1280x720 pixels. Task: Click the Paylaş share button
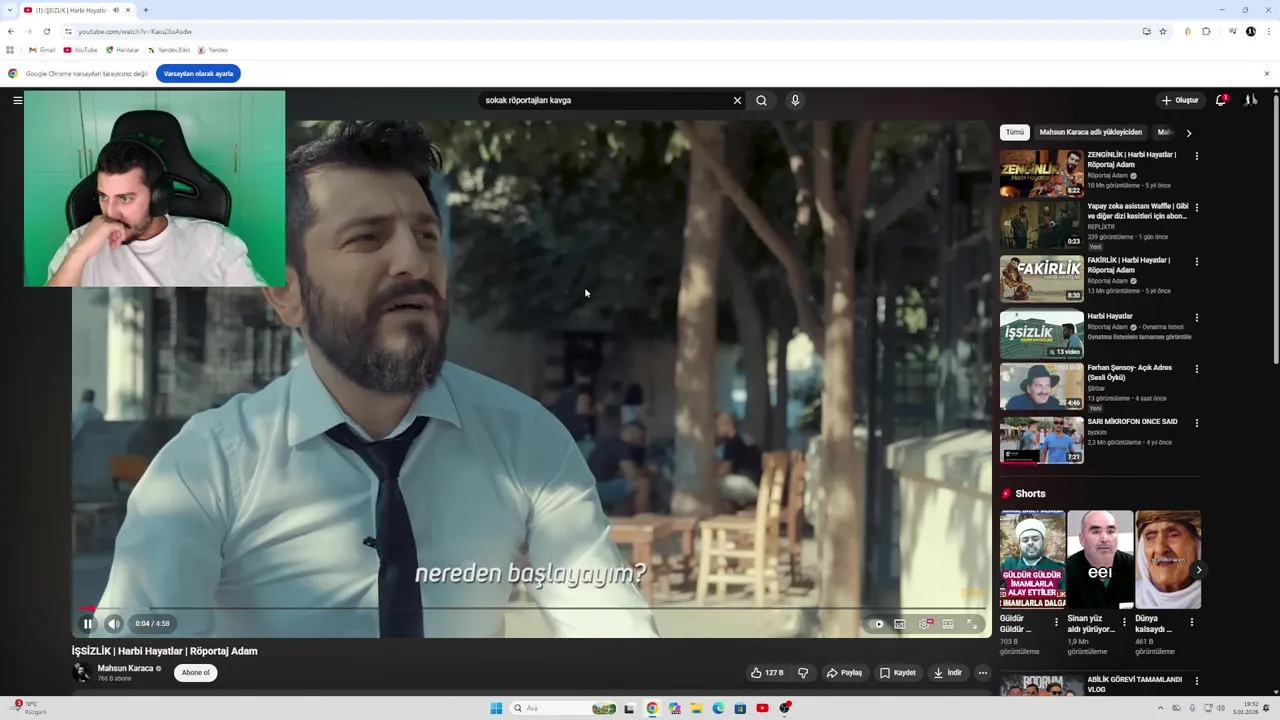845,673
